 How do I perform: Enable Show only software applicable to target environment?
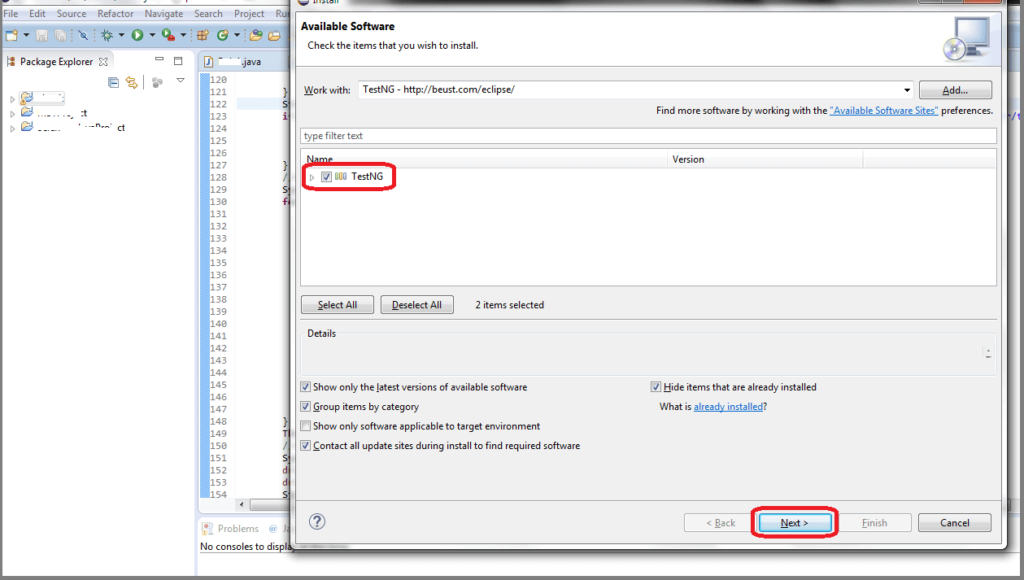click(305, 425)
